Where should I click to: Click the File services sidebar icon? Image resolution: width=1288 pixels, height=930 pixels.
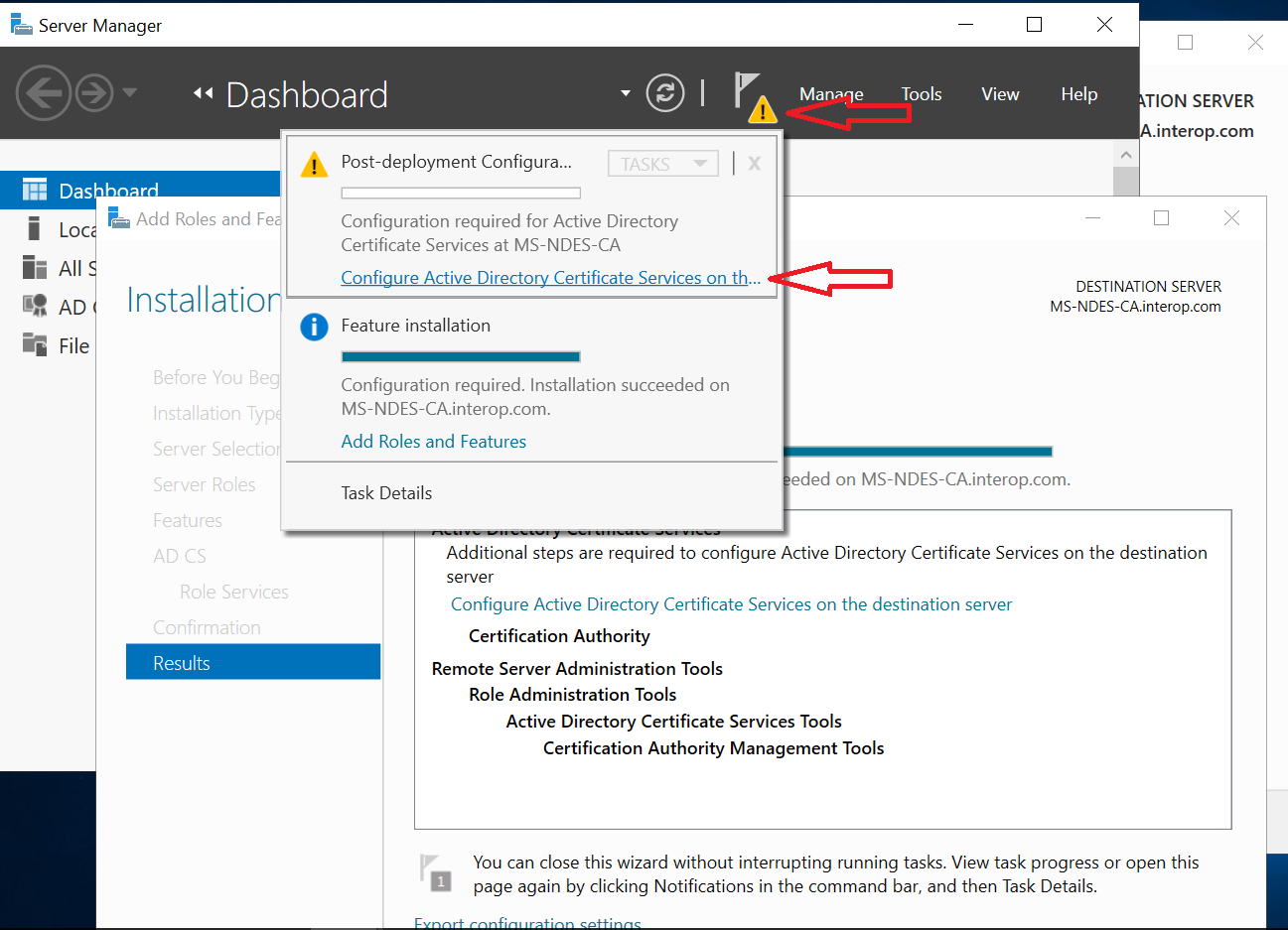(x=34, y=345)
